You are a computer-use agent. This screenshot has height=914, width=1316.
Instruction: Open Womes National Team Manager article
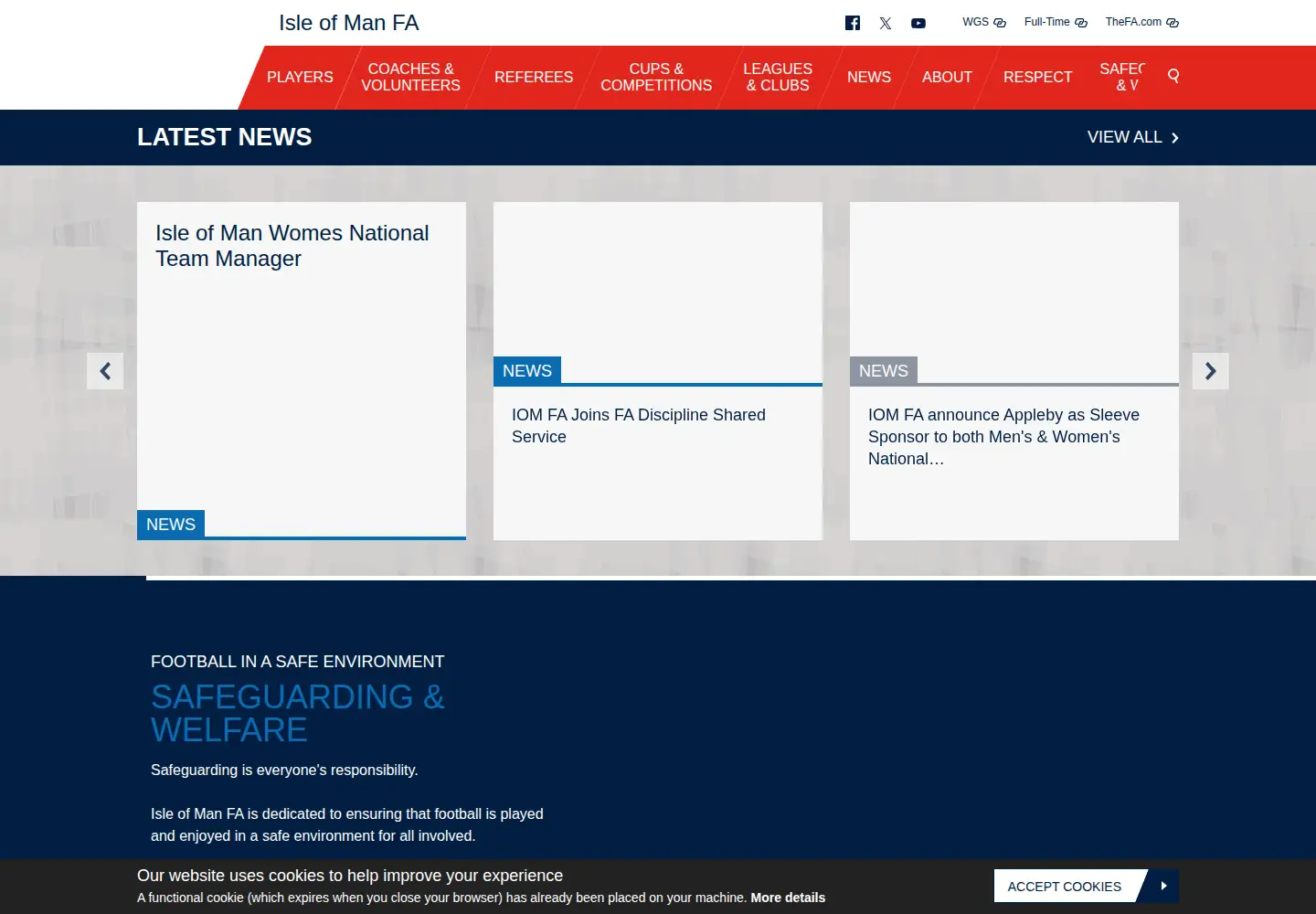point(292,246)
